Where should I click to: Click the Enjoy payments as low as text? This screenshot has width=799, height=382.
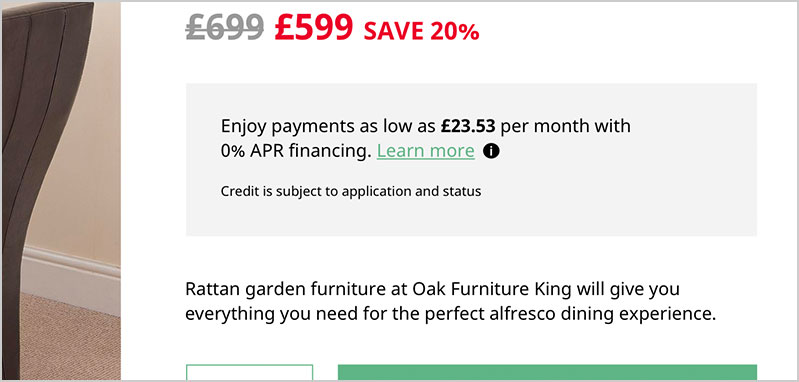329,126
